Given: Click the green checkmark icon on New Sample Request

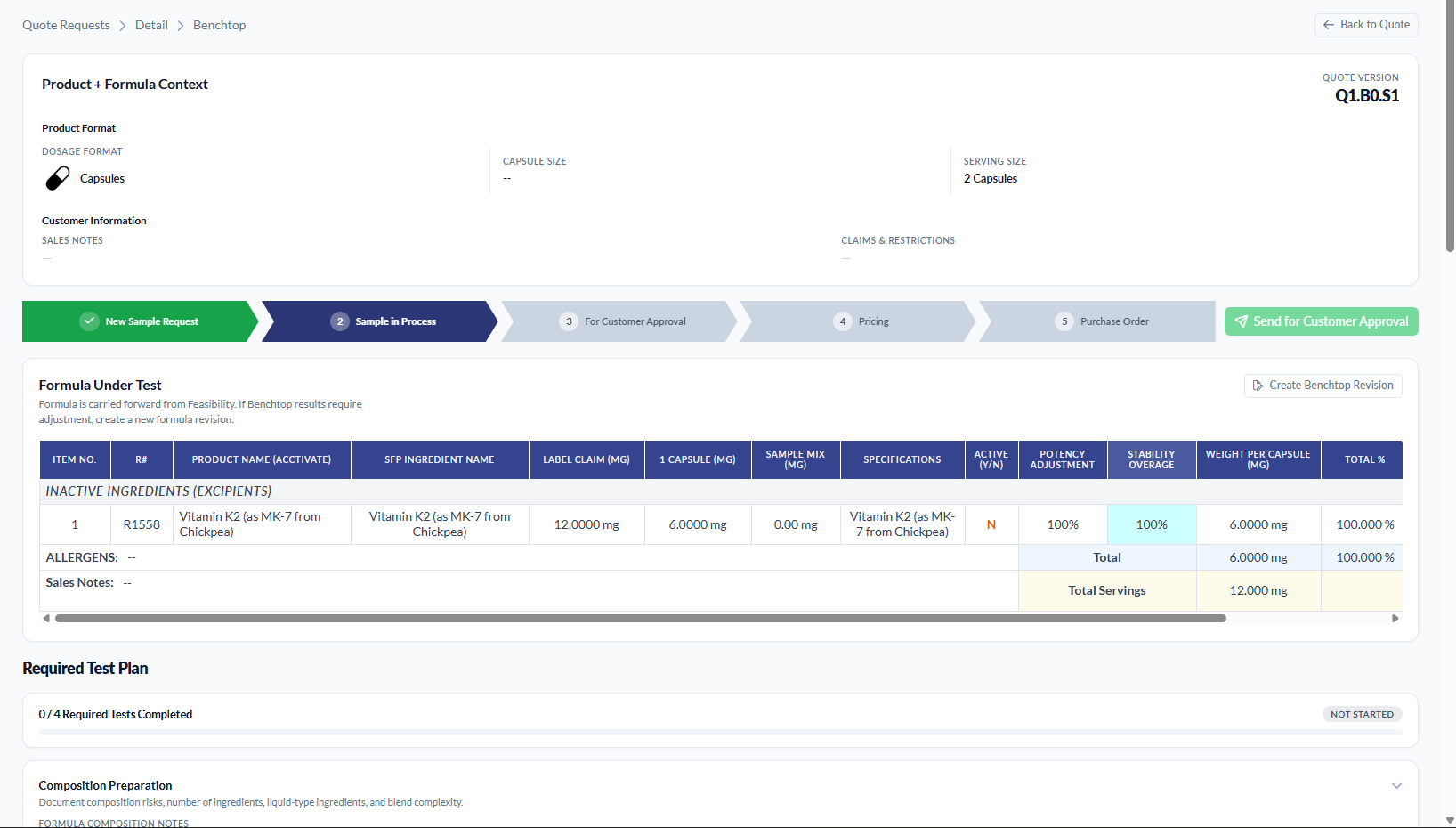Looking at the screenshot, I should [x=89, y=321].
